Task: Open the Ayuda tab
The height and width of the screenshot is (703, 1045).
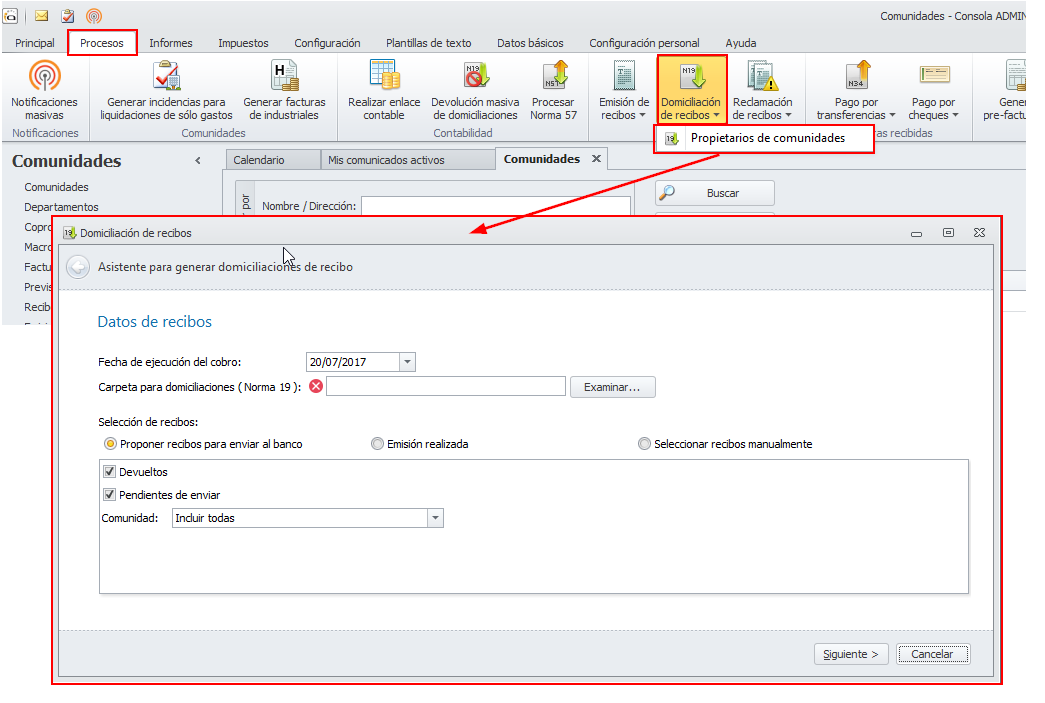Action: click(740, 43)
